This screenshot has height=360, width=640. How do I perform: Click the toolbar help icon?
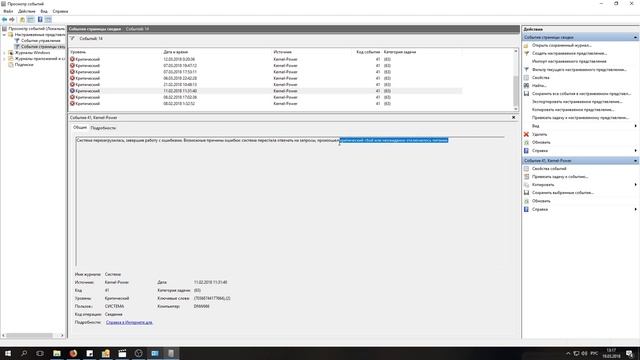click(x=40, y=20)
